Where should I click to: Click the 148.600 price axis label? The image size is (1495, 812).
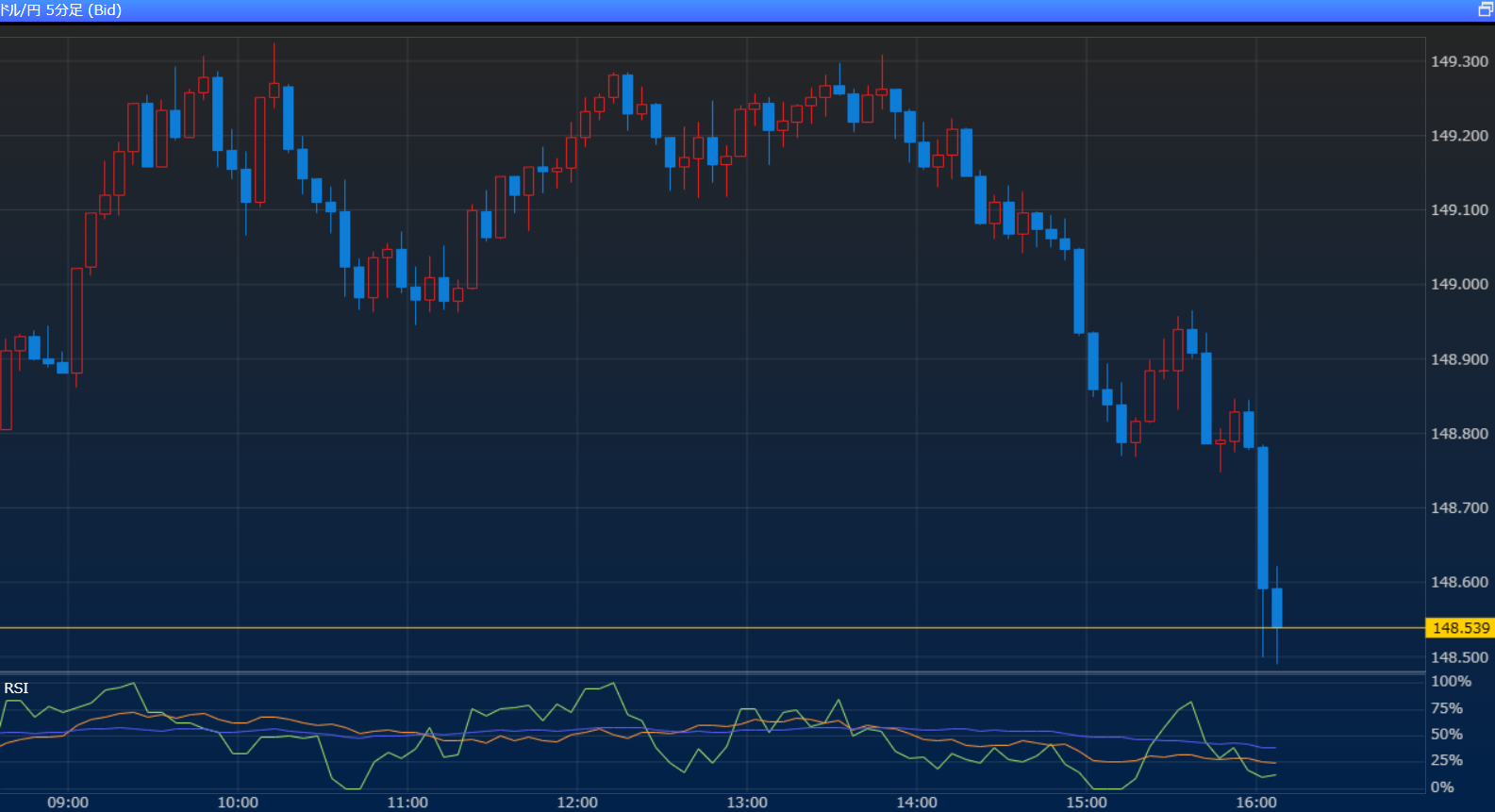(1459, 582)
